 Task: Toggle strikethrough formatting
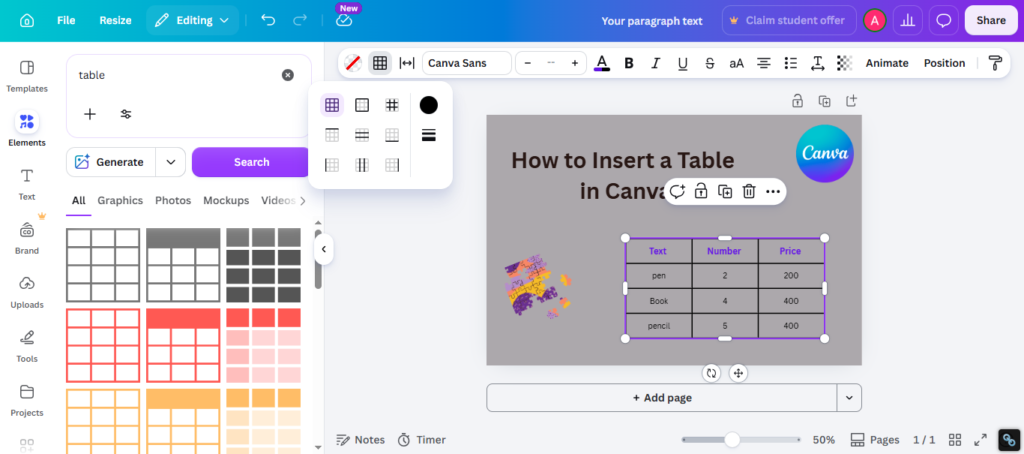710,63
